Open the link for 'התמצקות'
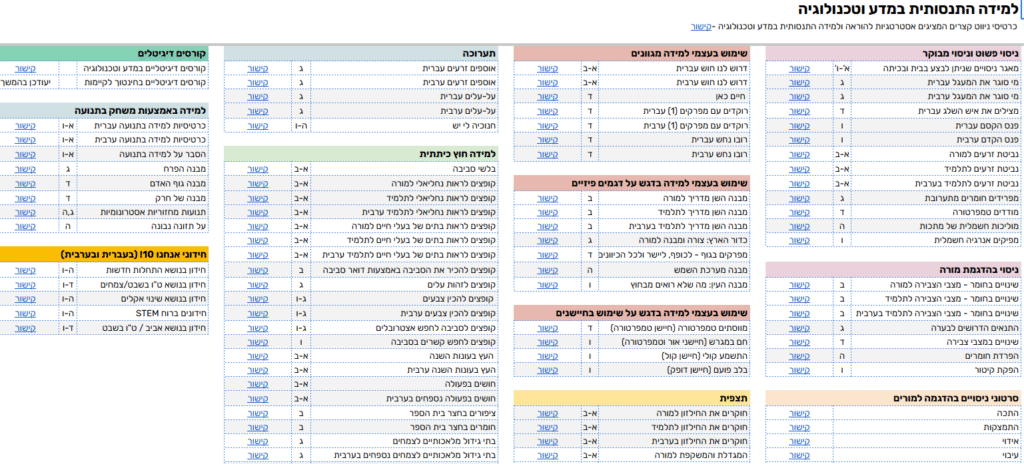This screenshot has height=464, width=1024. [799, 427]
